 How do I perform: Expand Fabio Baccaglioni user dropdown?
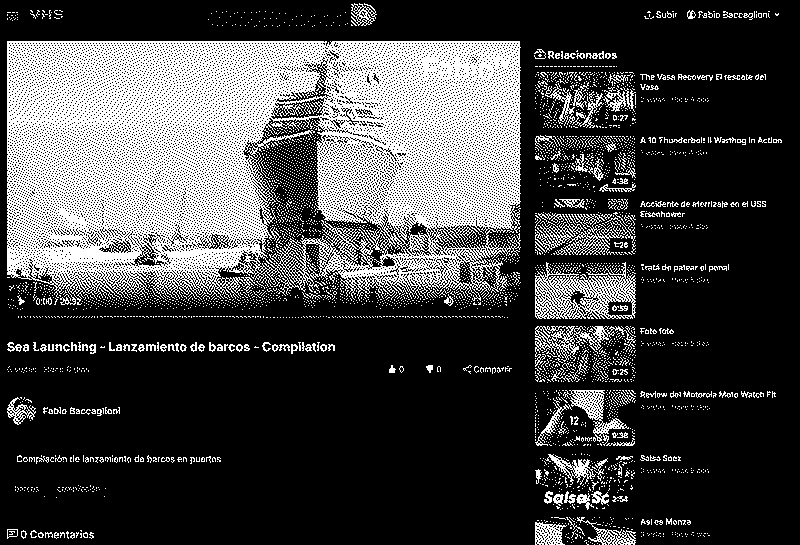pos(732,15)
